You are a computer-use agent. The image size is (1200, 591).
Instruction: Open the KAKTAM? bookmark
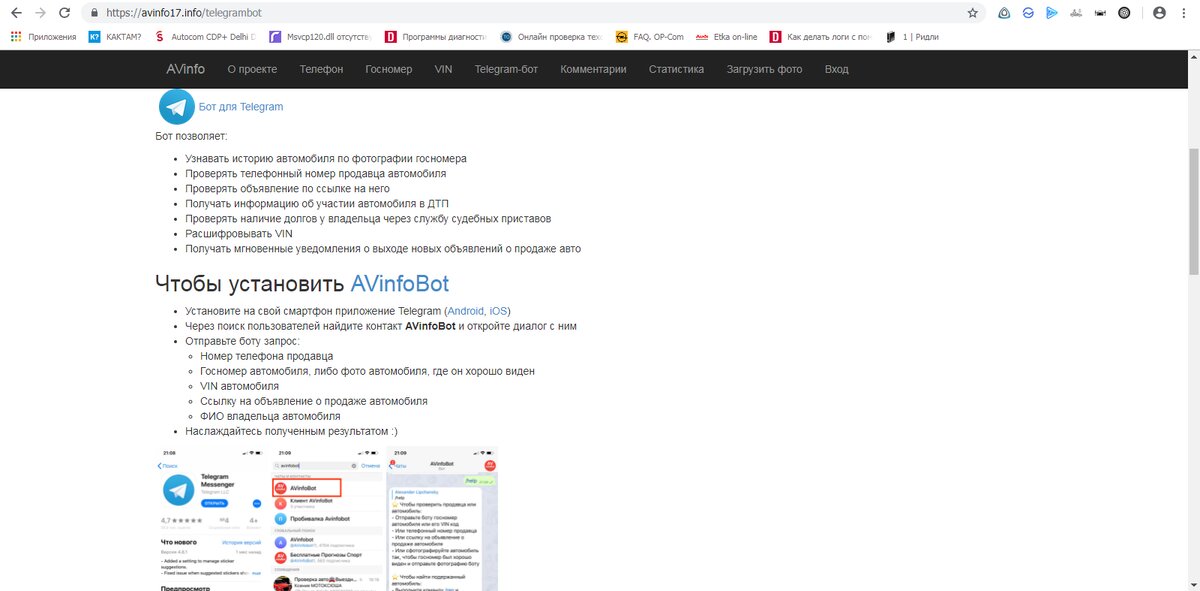click(x=115, y=37)
